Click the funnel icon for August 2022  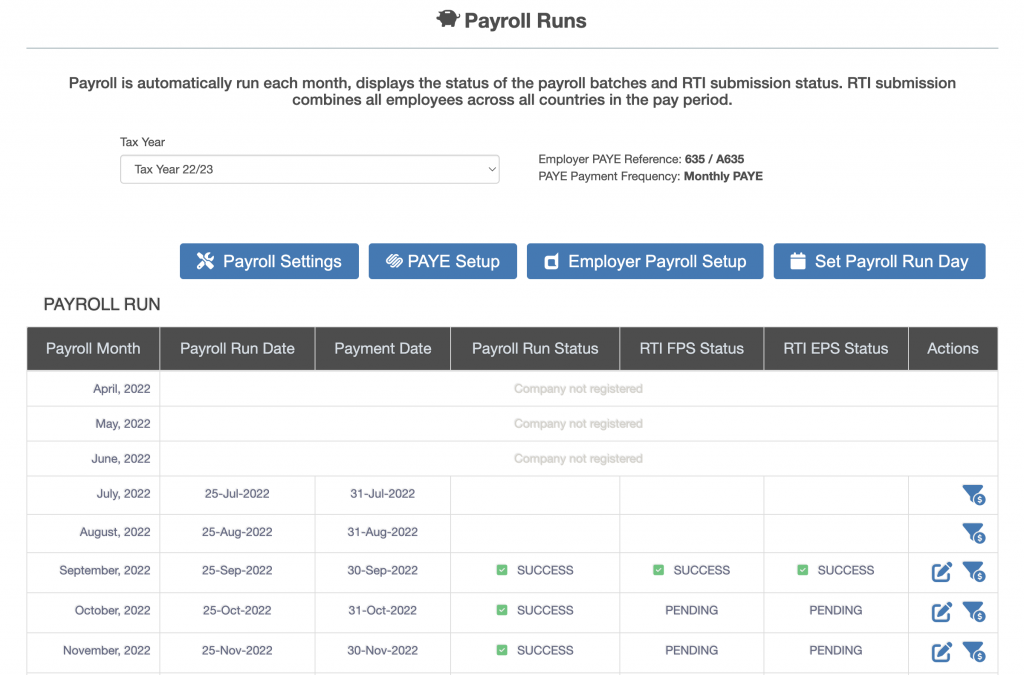pyautogui.click(x=972, y=532)
